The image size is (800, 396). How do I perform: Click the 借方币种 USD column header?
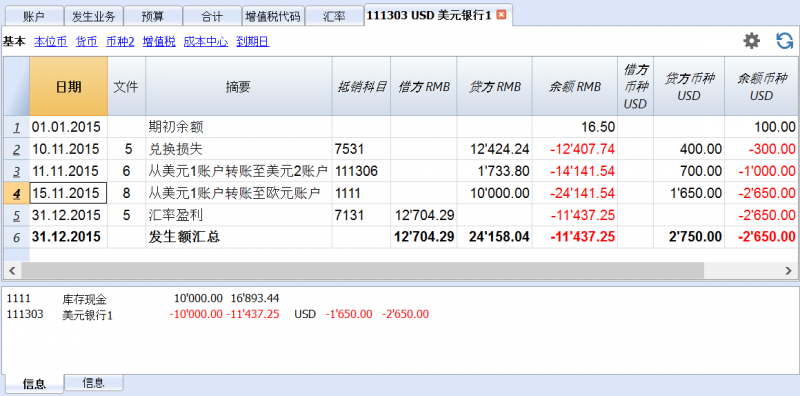[636, 86]
